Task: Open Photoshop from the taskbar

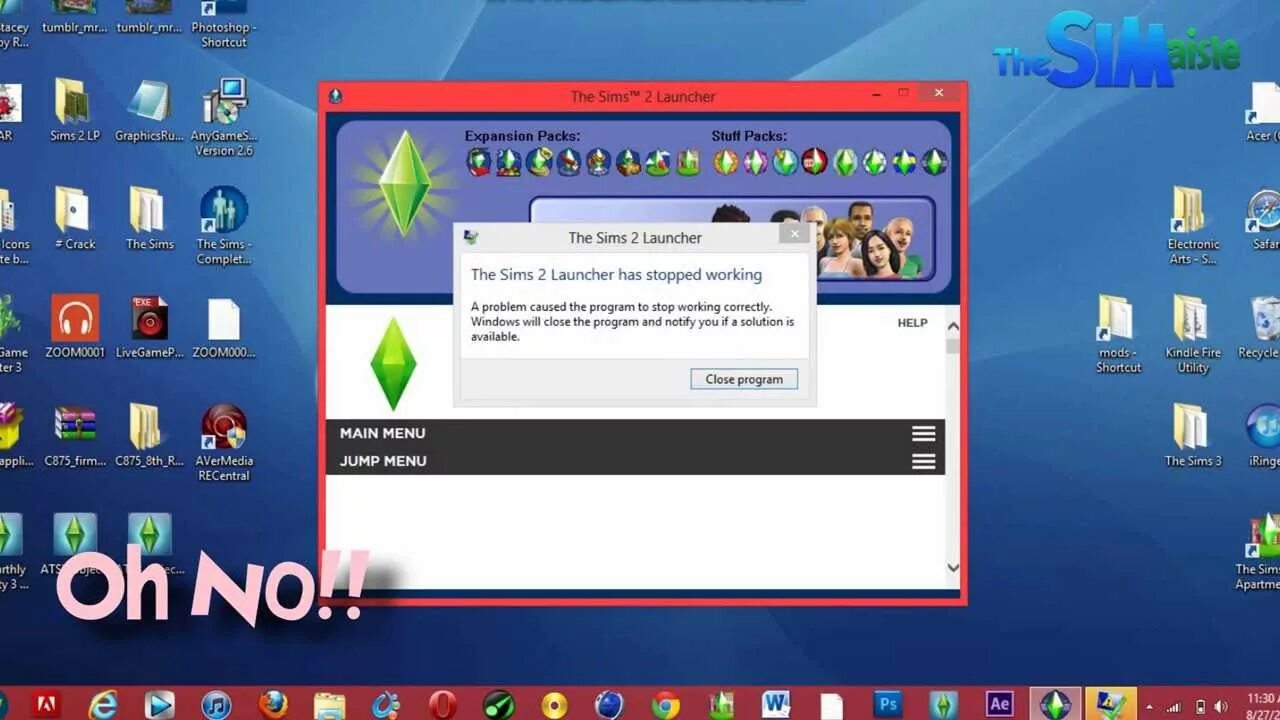Action: click(x=888, y=704)
